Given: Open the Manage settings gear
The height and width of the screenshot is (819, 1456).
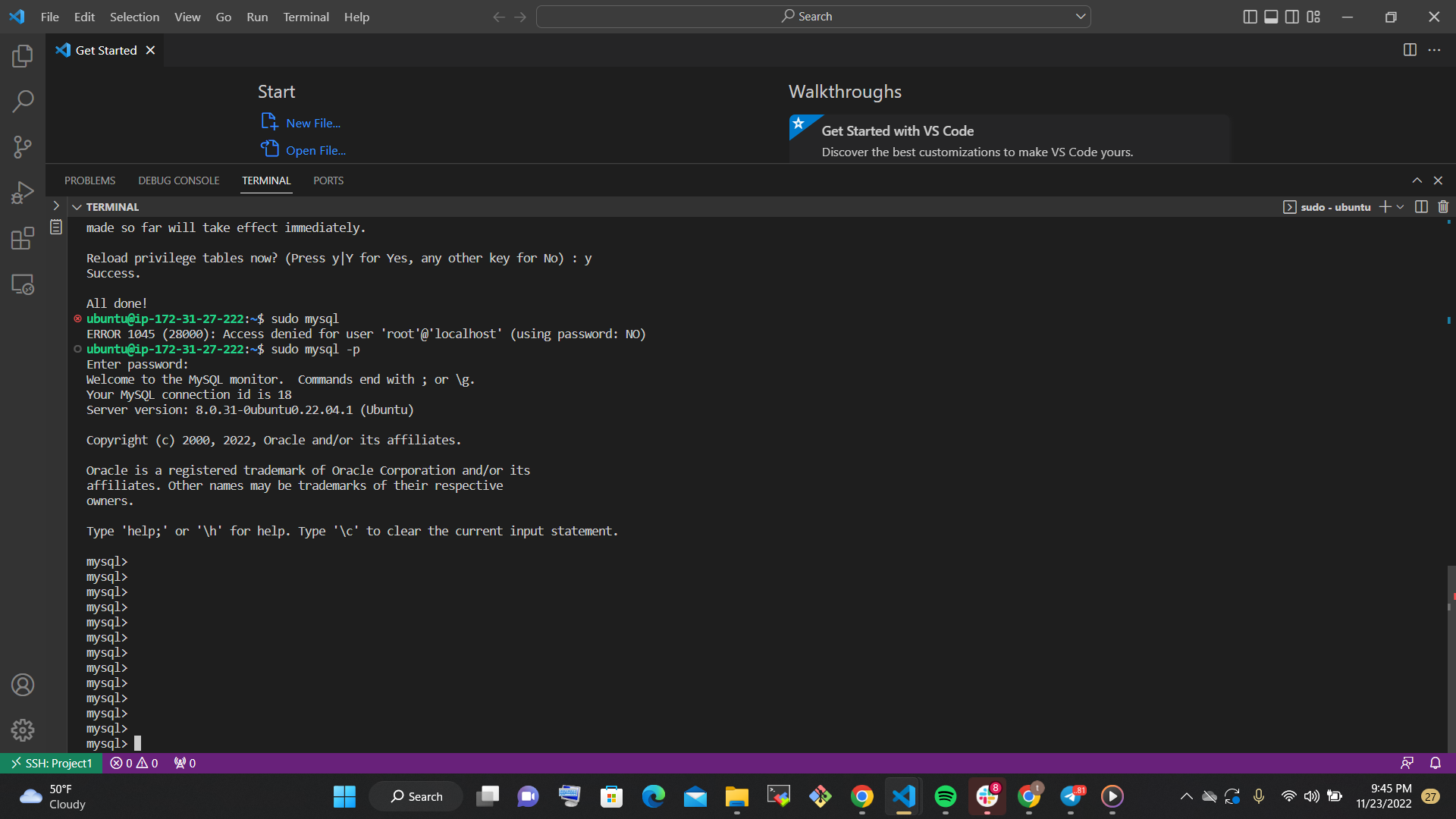Looking at the screenshot, I should (23, 730).
